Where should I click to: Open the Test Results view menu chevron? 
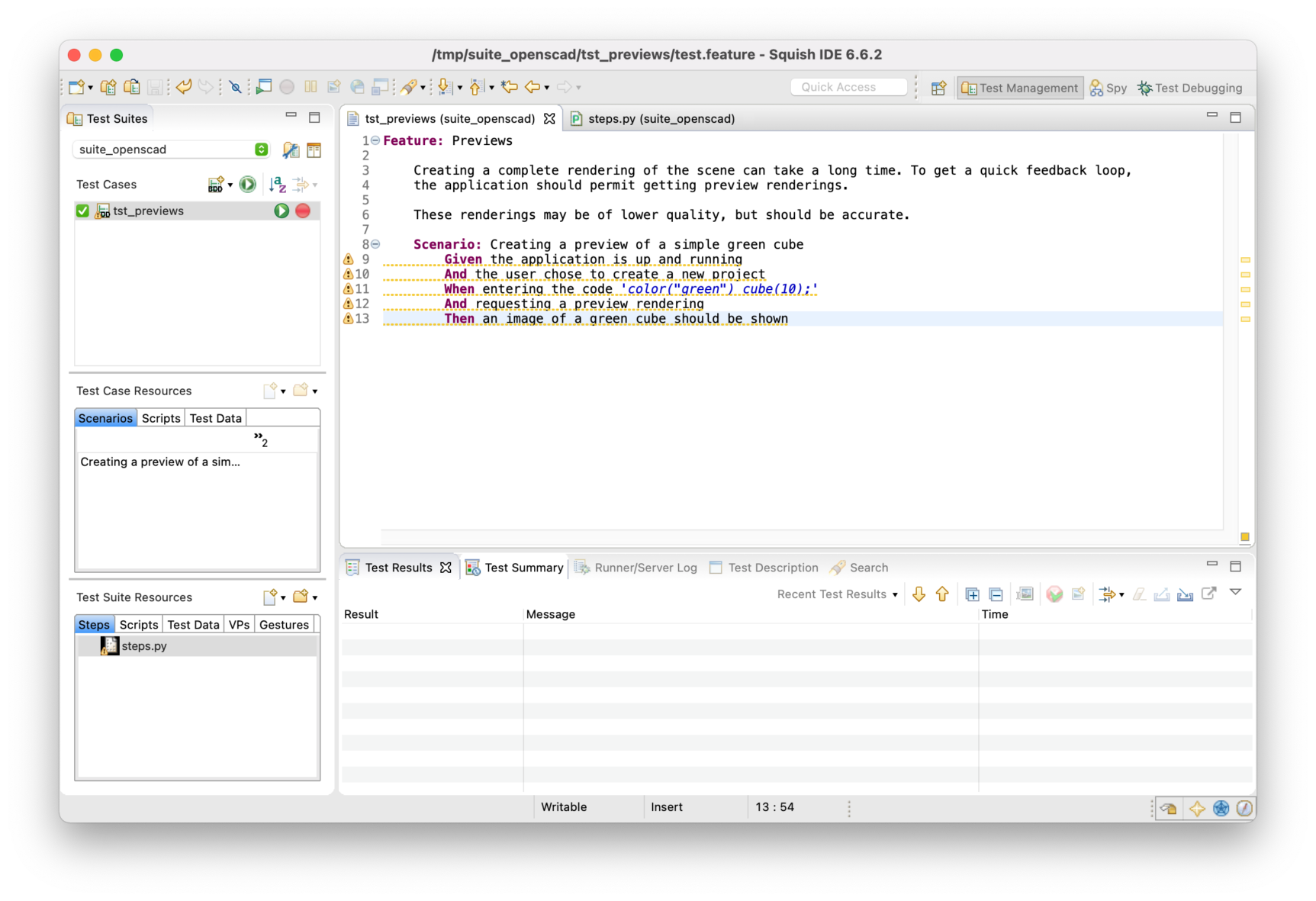click(x=1235, y=593)
